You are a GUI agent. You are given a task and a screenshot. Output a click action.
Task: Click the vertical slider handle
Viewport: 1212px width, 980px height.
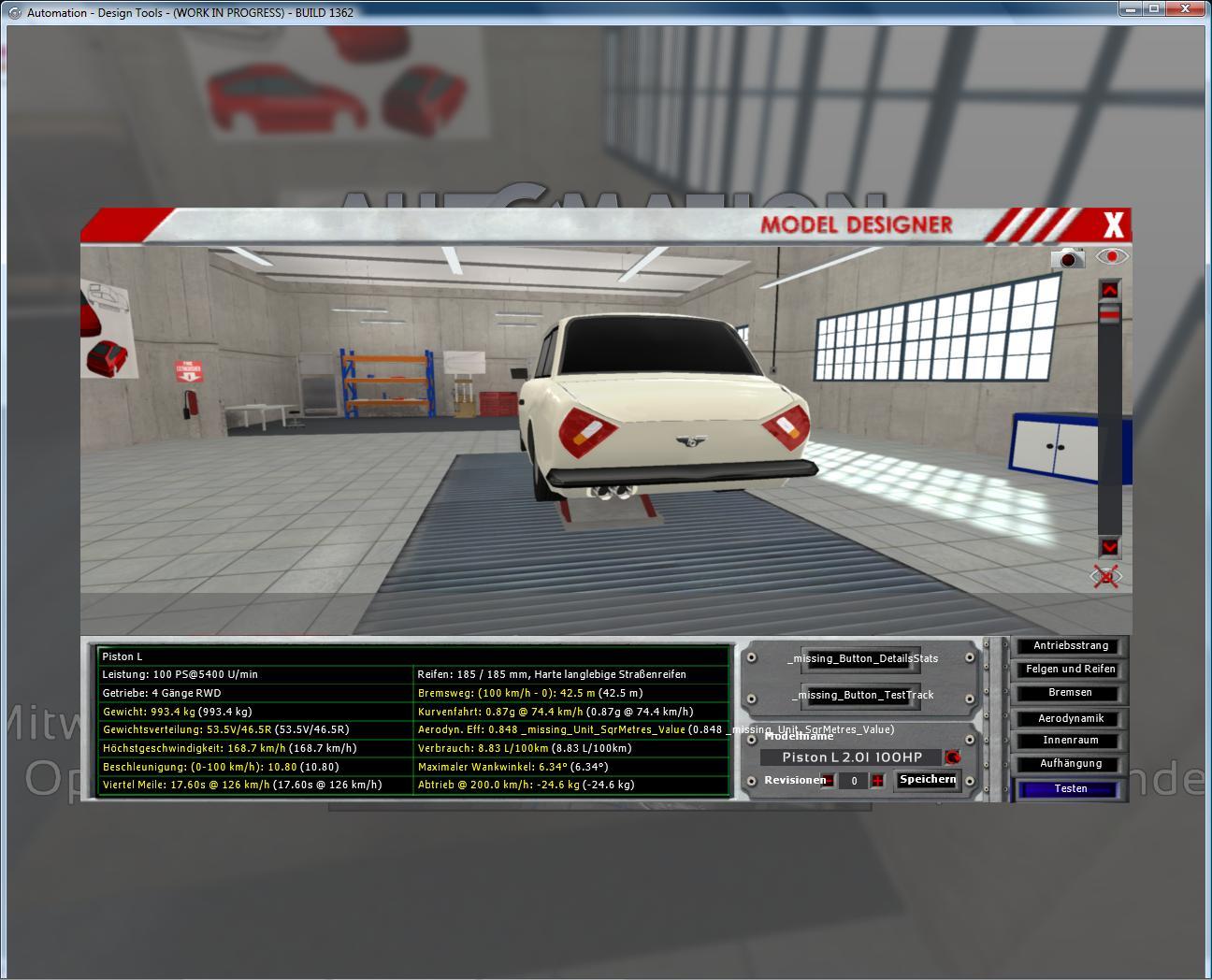point(1109,317)
